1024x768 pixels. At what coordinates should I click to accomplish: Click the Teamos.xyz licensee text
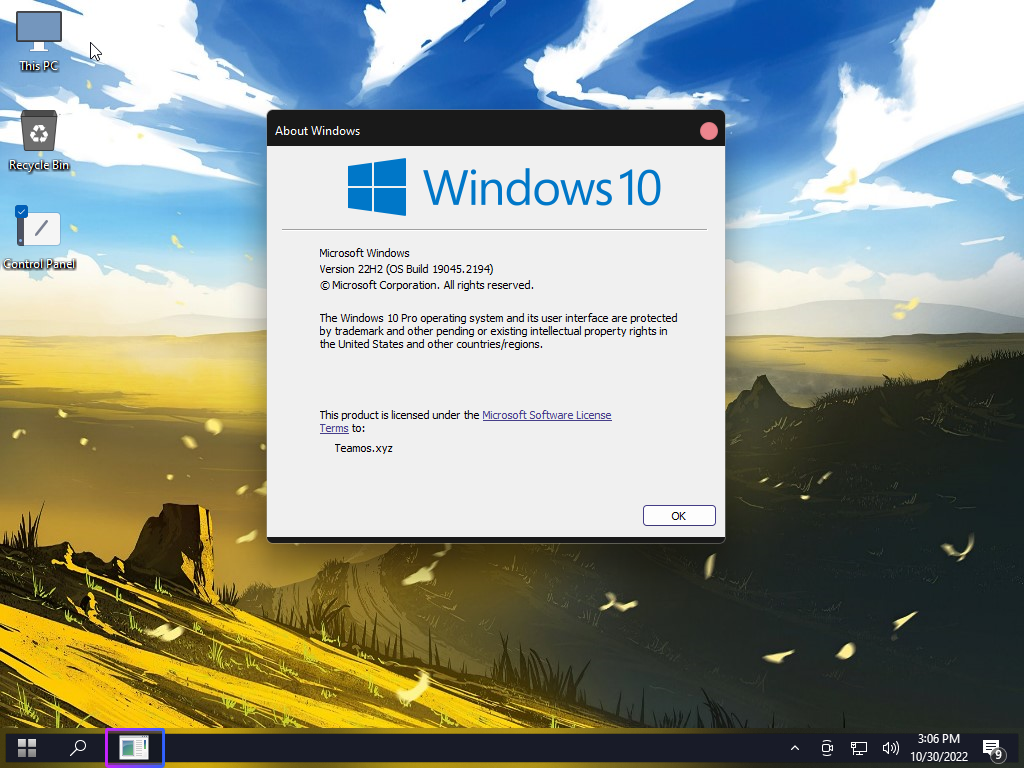[363, 448]
